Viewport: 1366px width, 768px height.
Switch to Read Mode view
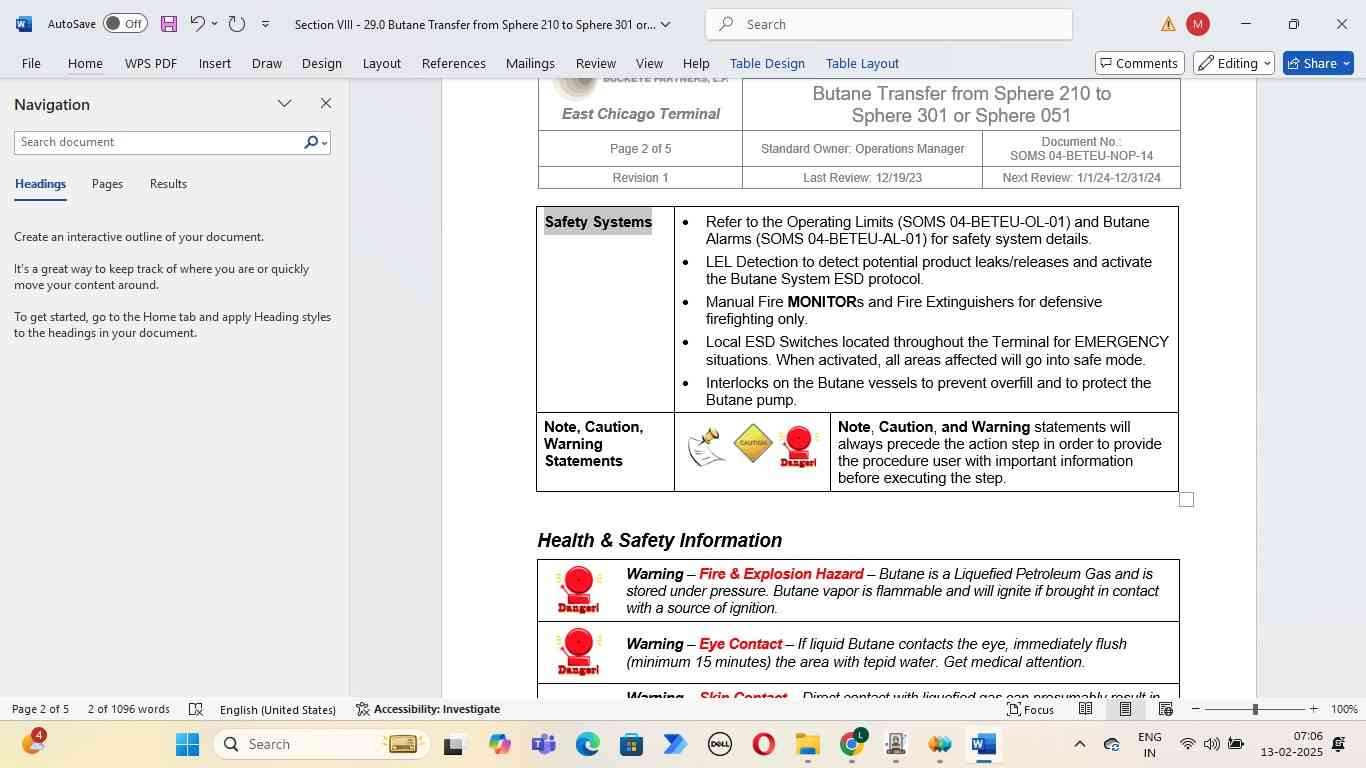coord(1085,709)
